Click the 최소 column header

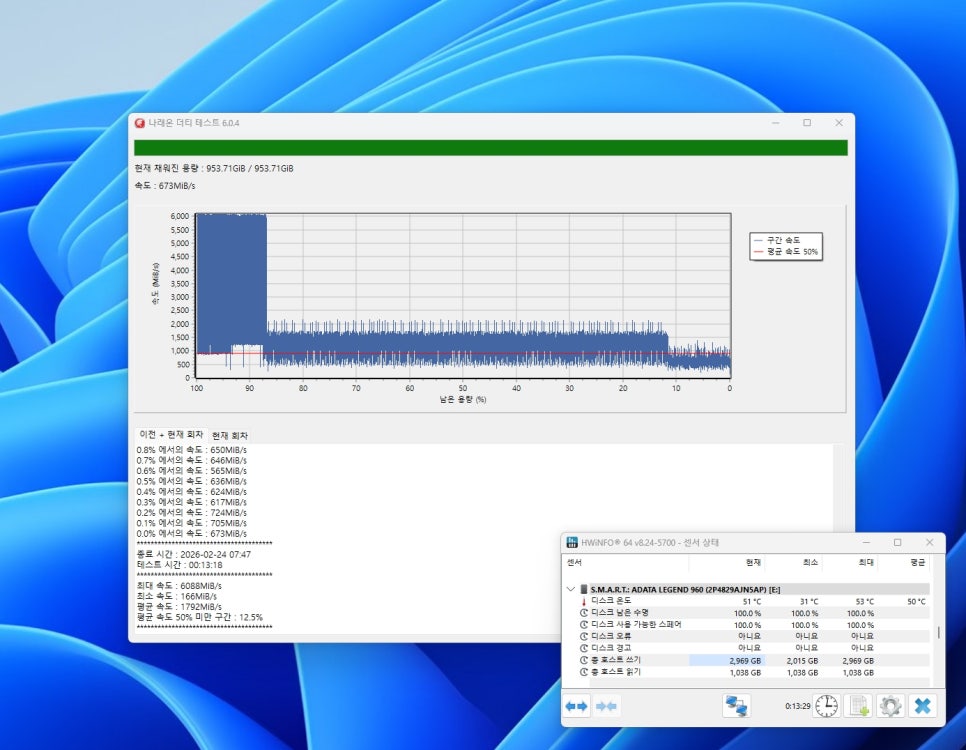[x=809, y=563]
